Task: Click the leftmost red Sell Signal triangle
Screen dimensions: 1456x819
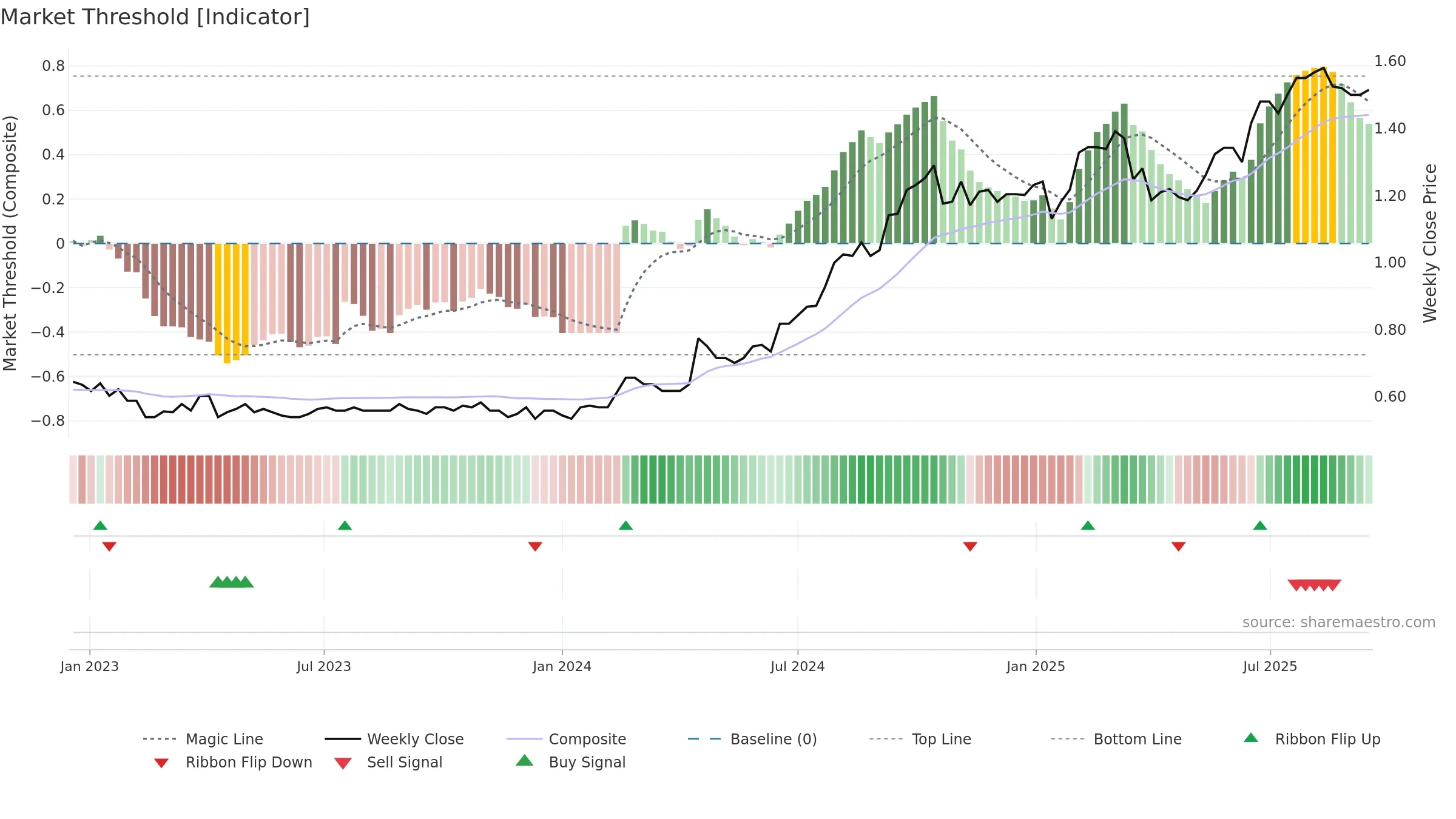Action: [1295, 585]
